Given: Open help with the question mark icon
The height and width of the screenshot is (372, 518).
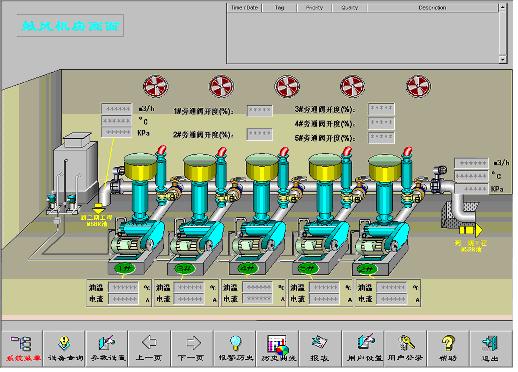Looking at the screenshot, I should click(448, 348).
